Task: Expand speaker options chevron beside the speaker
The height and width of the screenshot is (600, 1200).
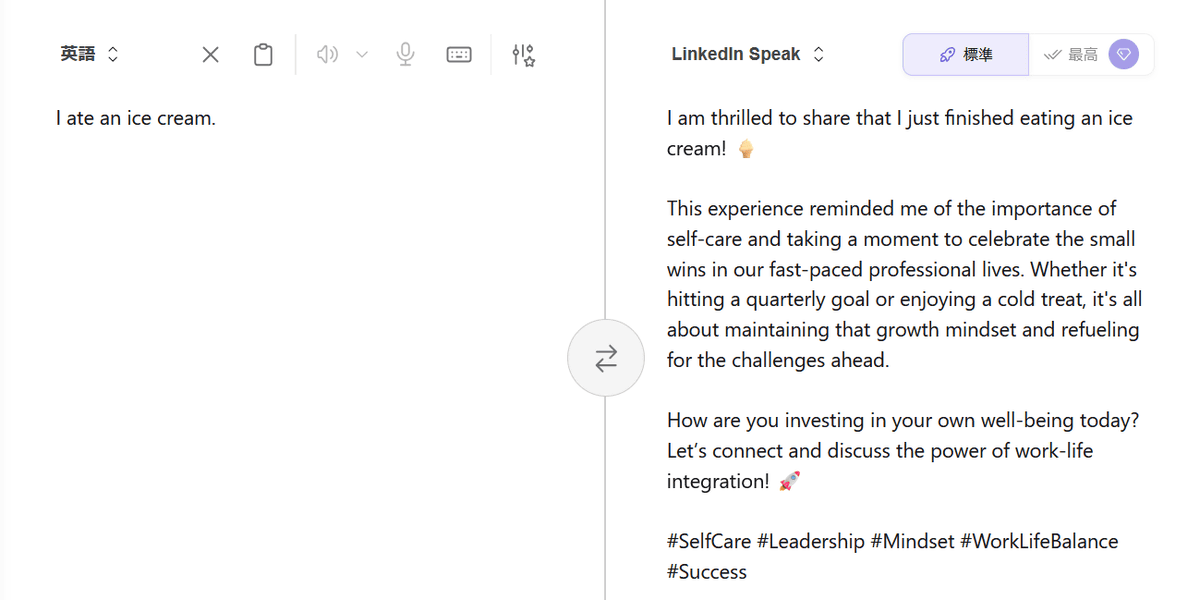Action: tap(362, 55)
